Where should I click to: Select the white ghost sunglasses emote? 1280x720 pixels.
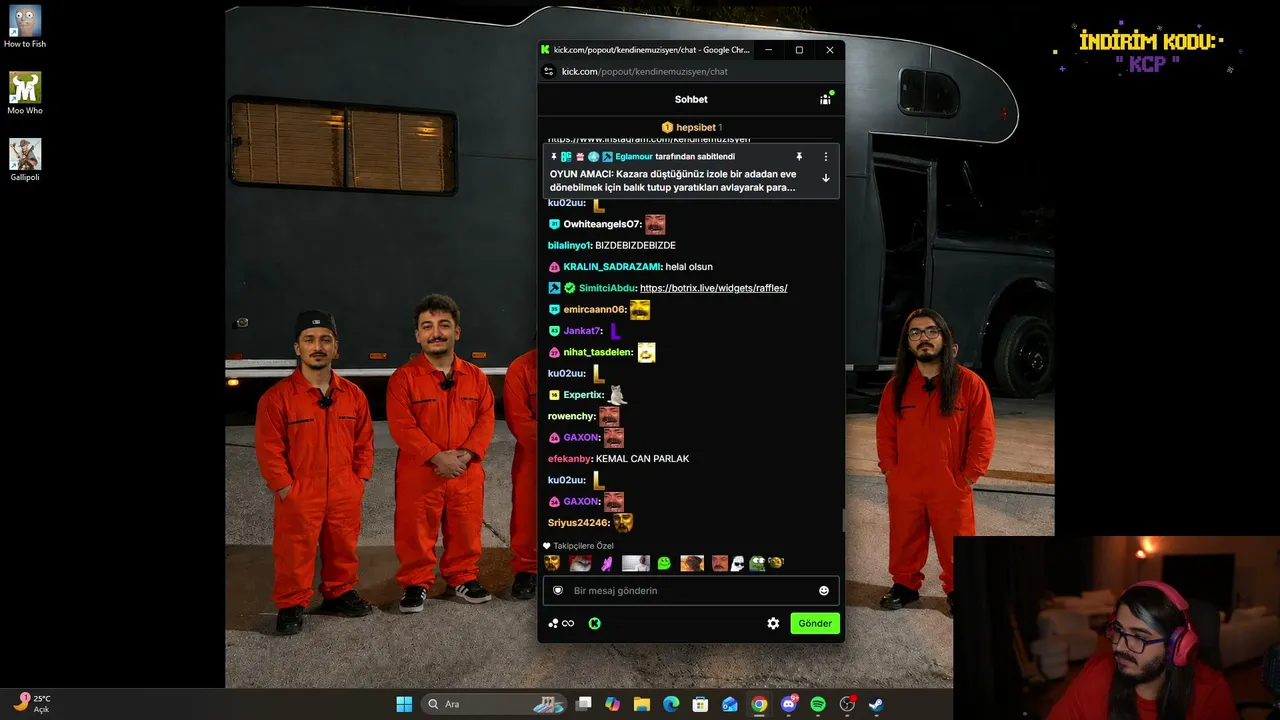point(738,563)
